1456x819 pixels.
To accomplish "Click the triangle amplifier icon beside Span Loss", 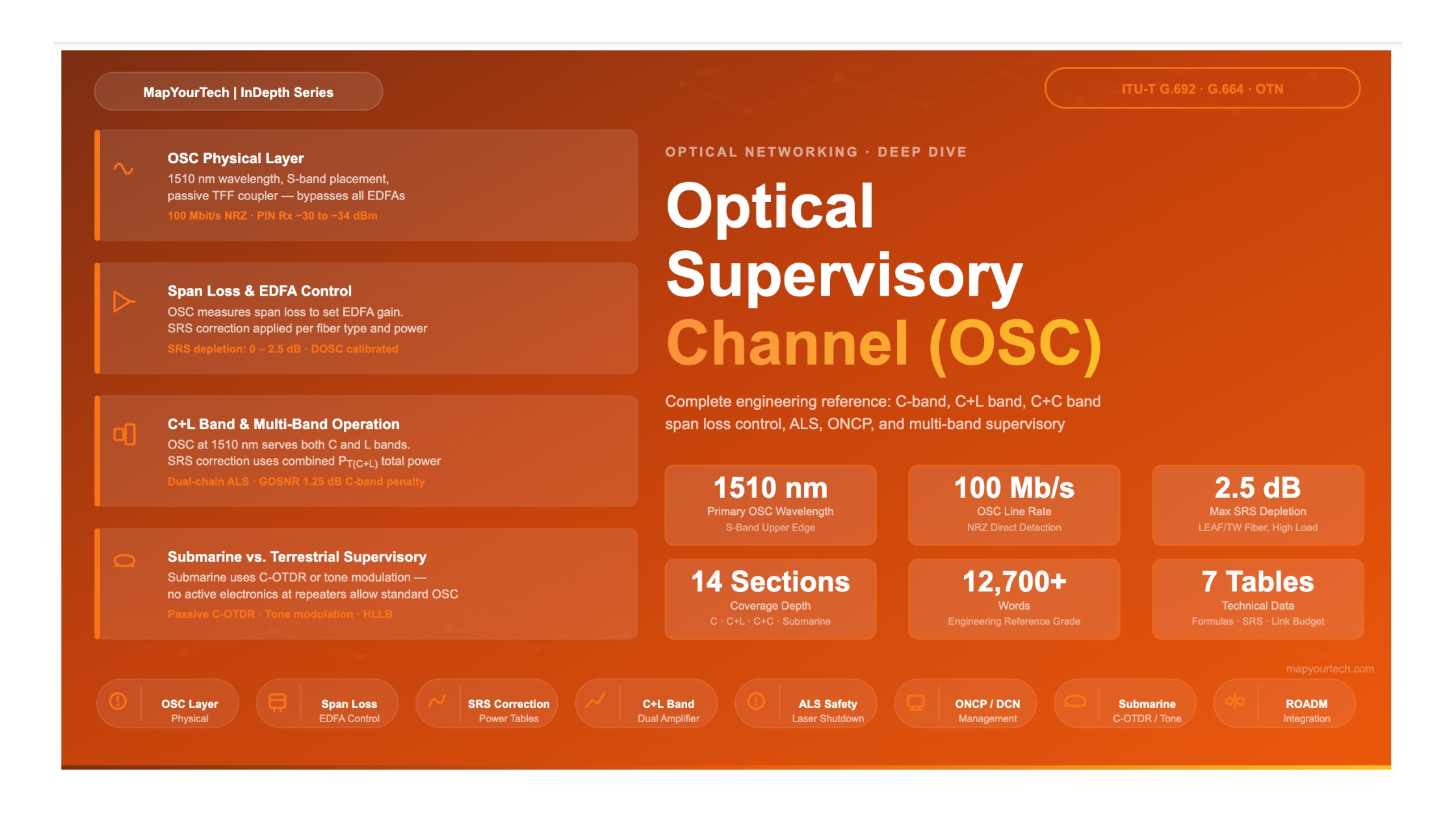I will [x=123, y=302].
